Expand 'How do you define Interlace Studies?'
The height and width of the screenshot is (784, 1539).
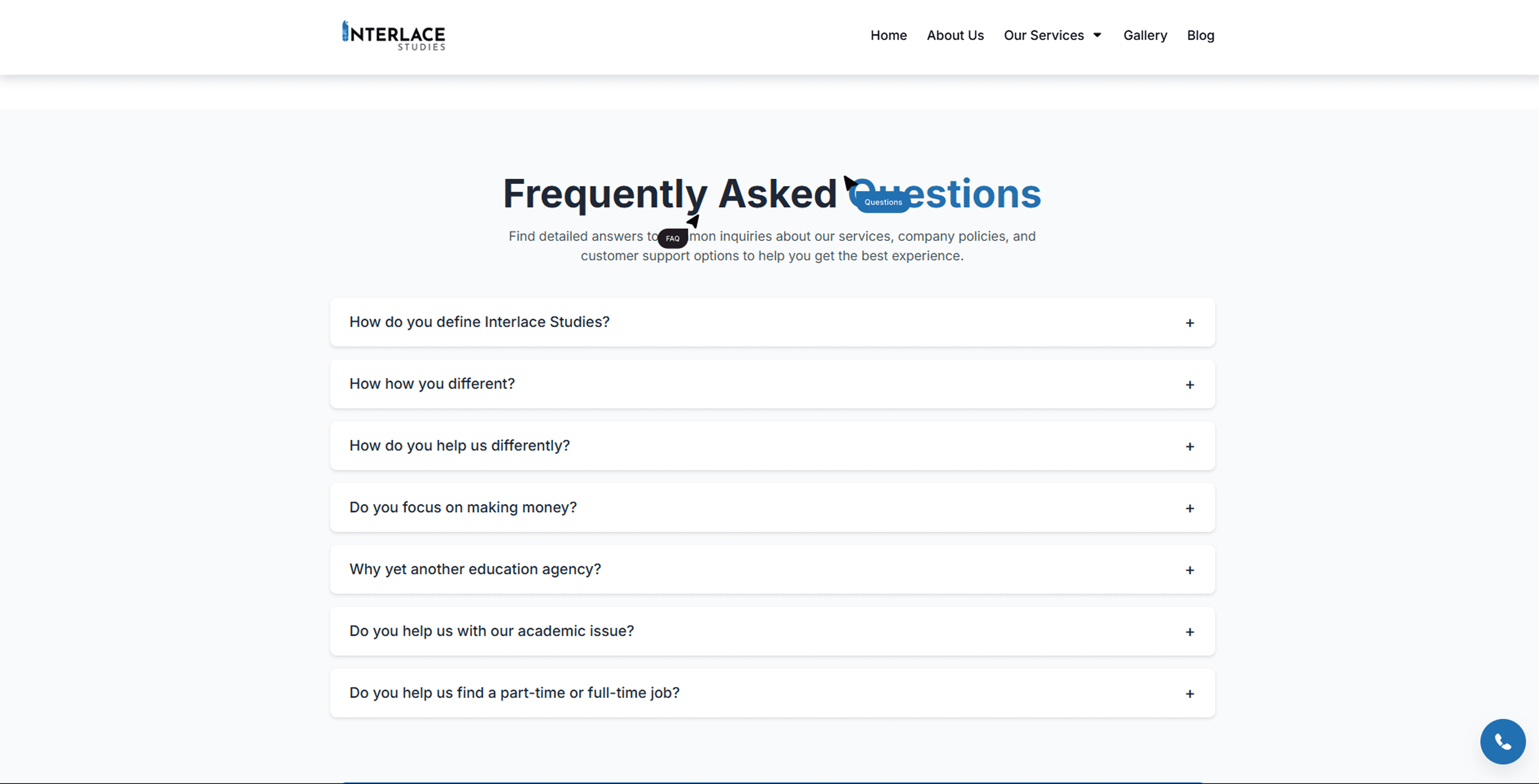(479, 322)
